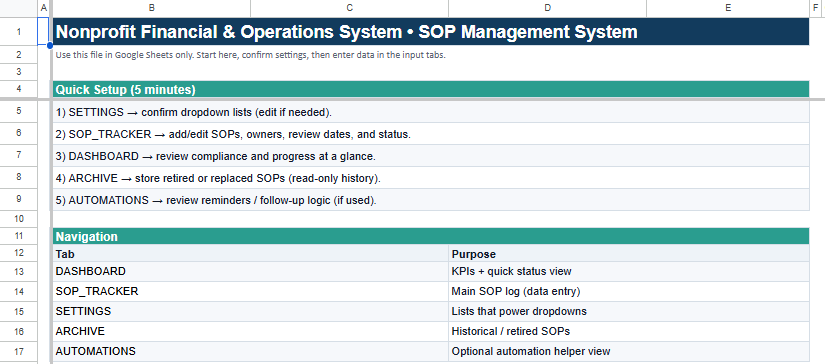Image resolution: width=825 pixels, height=364 pixels.
Task: Click the step '3) DASHBOARD → review compliance'
Action: click(431, 156)
